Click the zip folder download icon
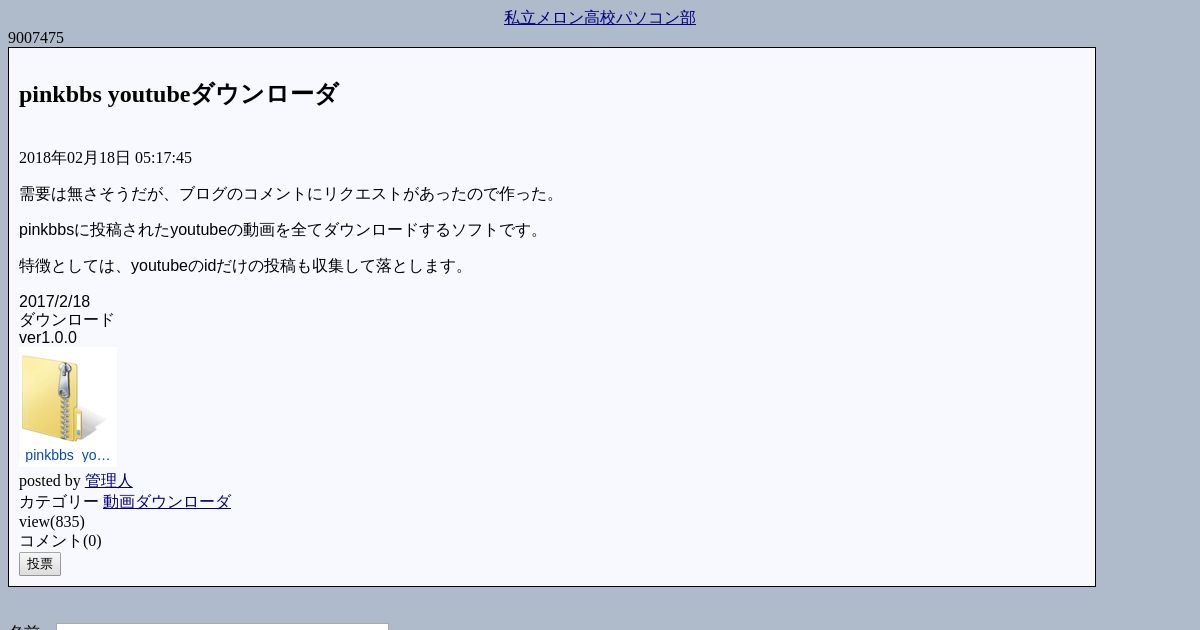Viewport: 1200px width, 630px height. [x=64, y=397]
